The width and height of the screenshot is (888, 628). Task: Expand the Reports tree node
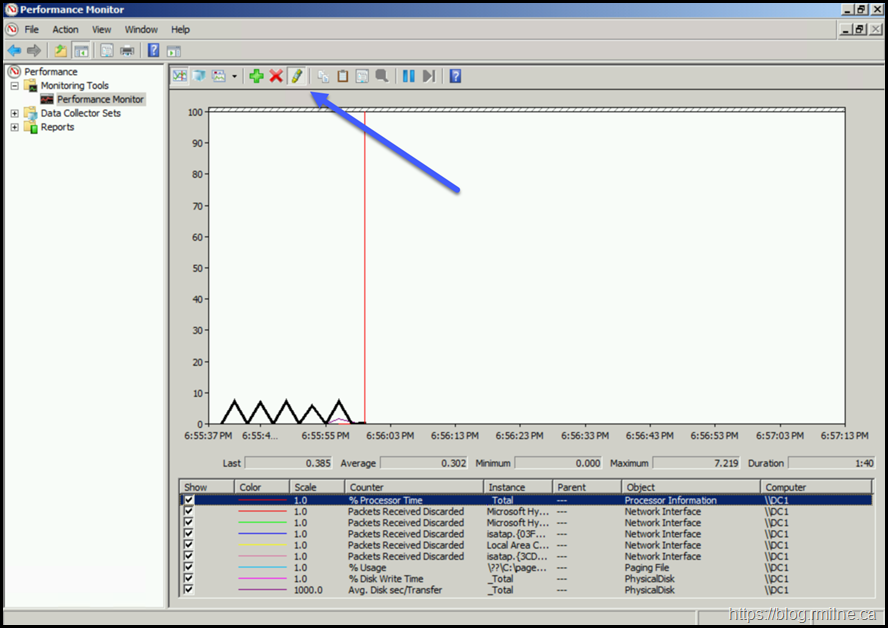tap(15, 128)
